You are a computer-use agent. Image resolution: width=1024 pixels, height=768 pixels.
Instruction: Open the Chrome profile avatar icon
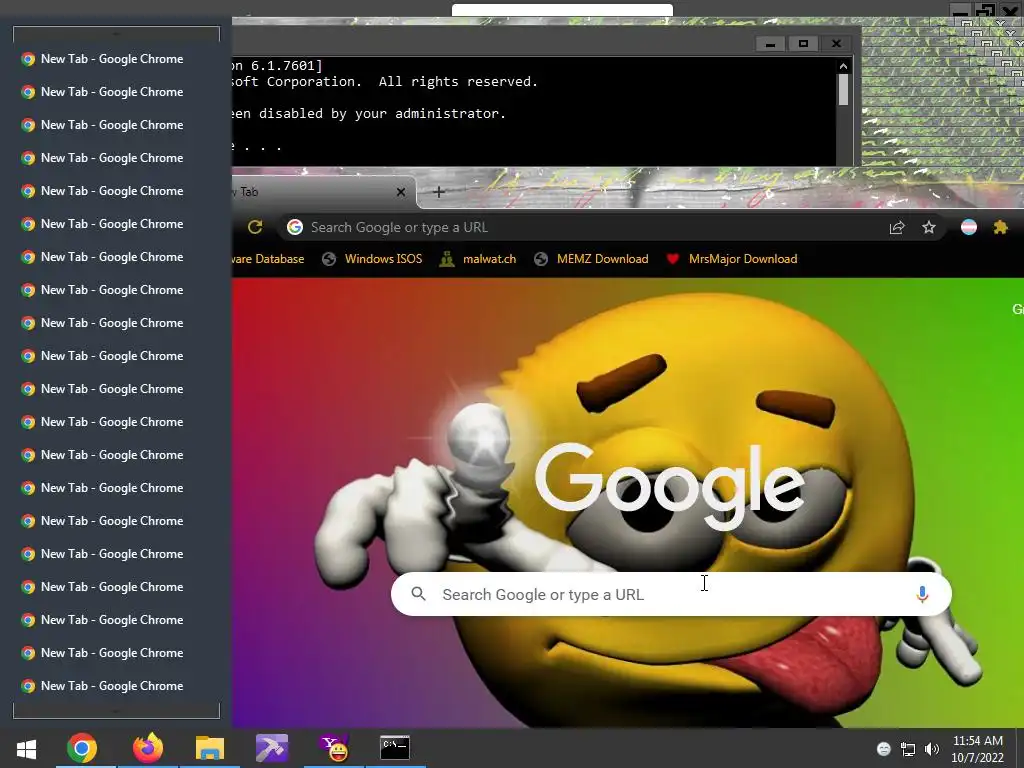click(969, 227)
